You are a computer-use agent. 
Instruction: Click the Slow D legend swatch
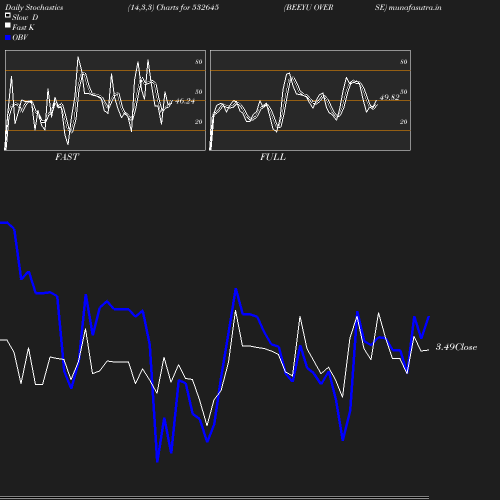(8, 15)
